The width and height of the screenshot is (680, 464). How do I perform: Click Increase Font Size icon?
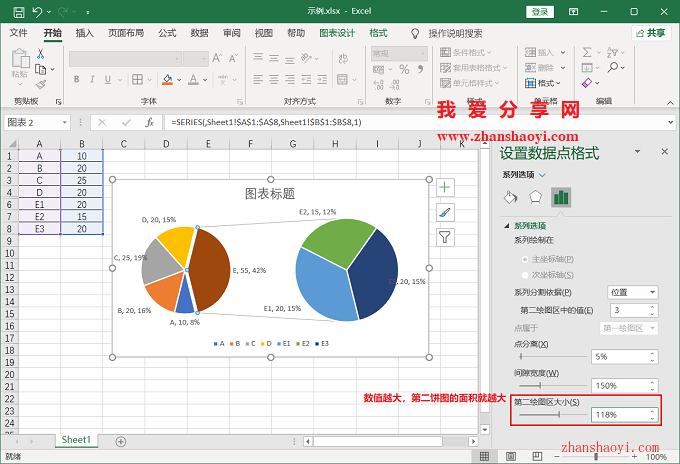click(x=217, y=58)
